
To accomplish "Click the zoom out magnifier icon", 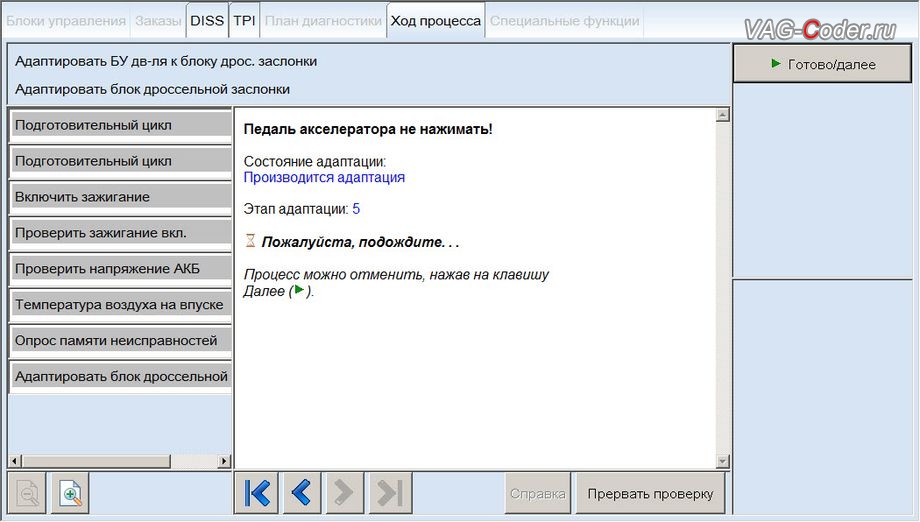I will pyautogui.click(x=27, y=493).
